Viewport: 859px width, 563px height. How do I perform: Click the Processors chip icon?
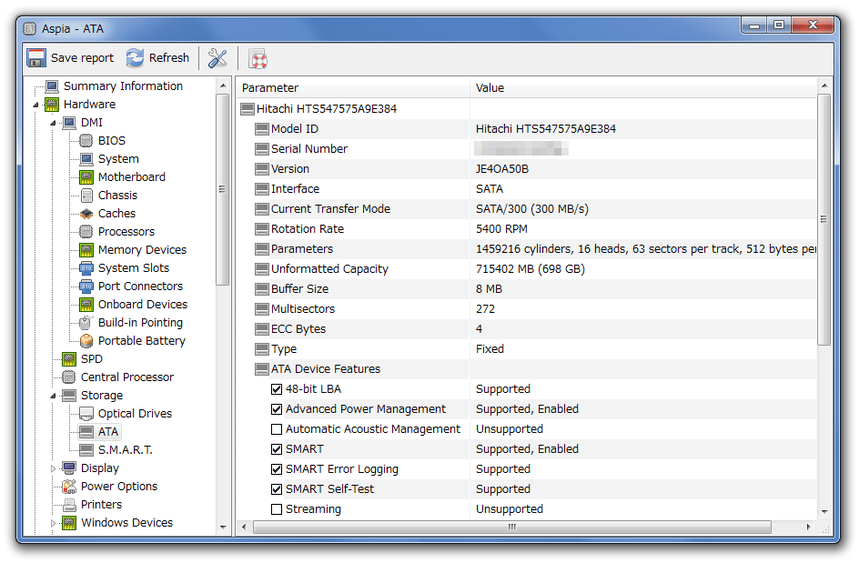[86, 232]
